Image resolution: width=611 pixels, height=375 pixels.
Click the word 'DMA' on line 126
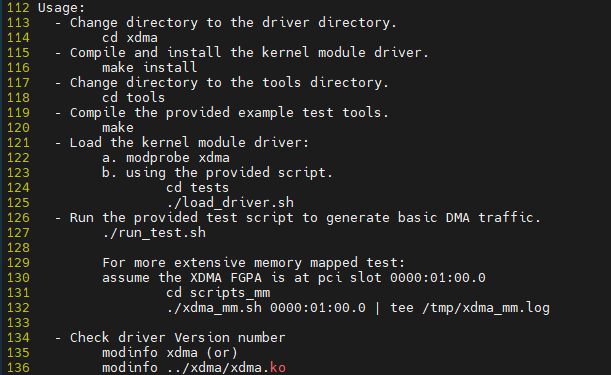[x=457, y=218]
